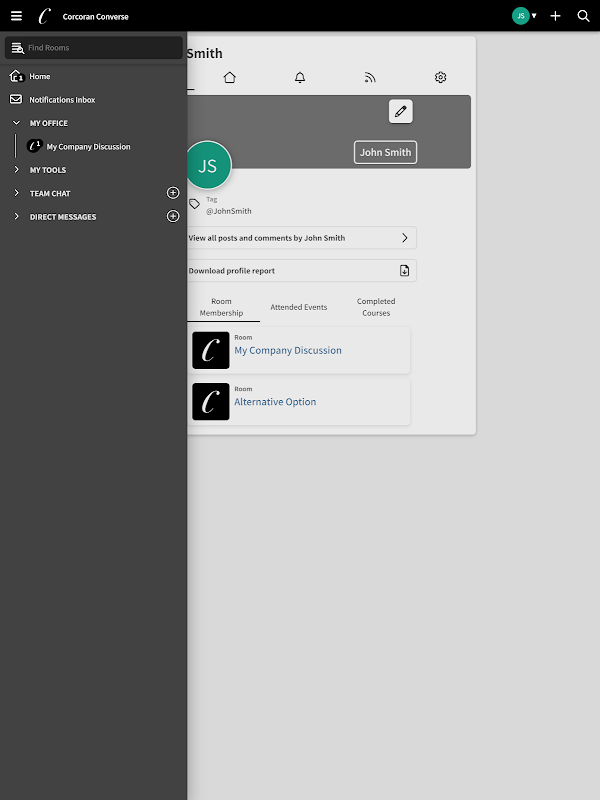Click the Corcoran Converse title text

click(x=95, y=16)
